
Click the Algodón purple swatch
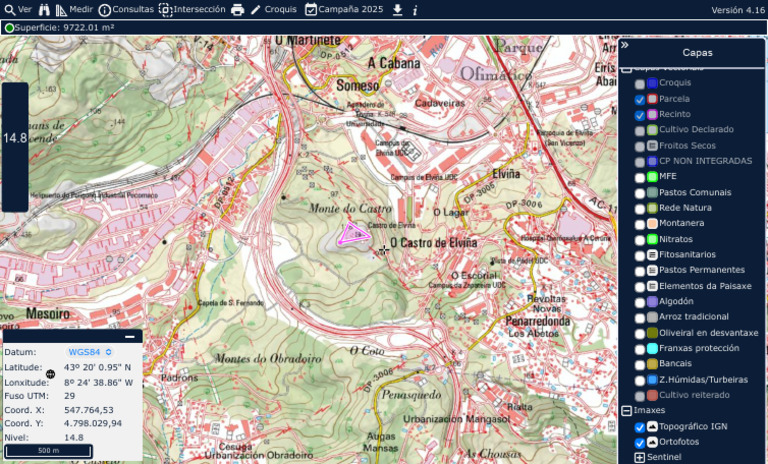652,301
